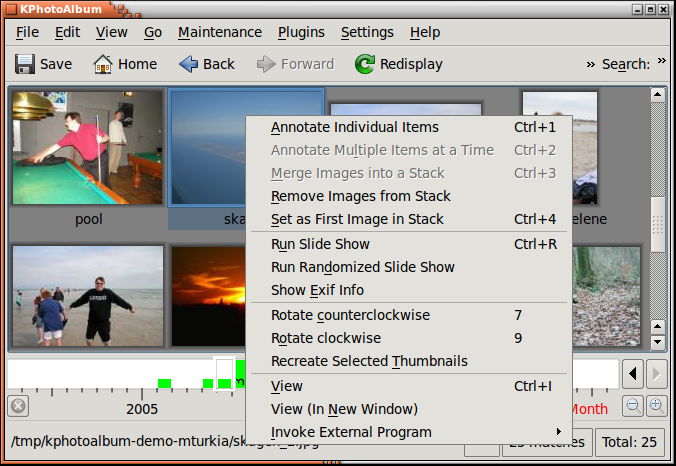Open the Settings menu

click(x=367, y=32)
